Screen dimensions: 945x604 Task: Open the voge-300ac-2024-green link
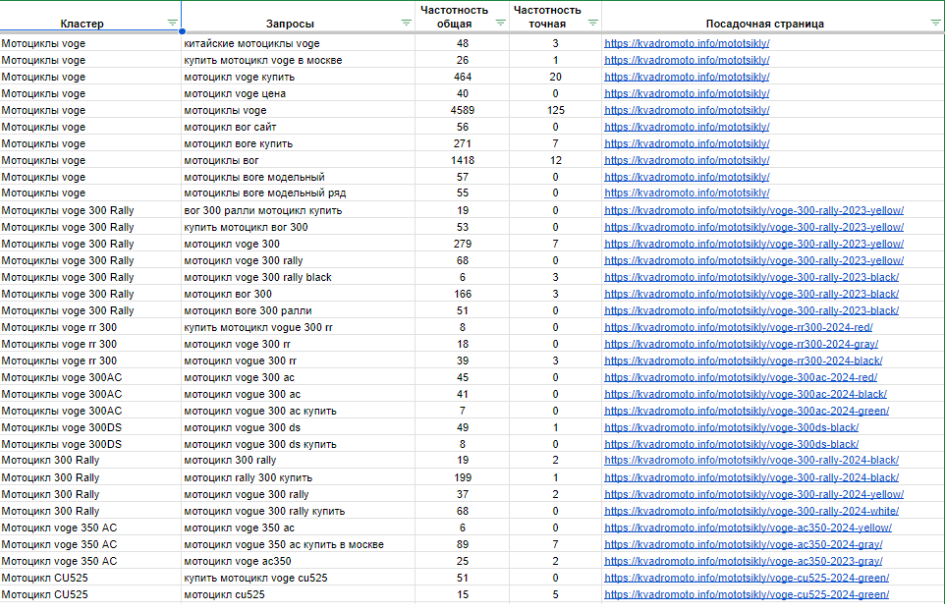coord(747,411)
